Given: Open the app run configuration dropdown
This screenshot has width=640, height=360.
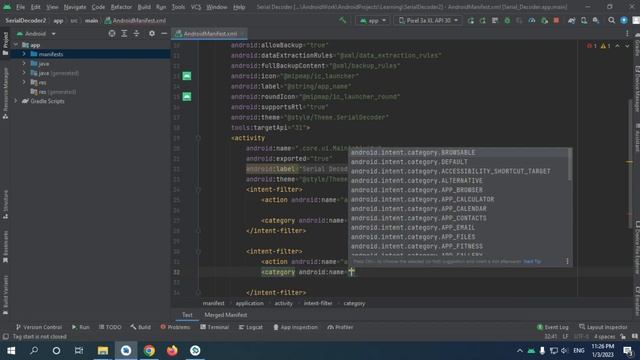Looking at the screenshot, I should tap(373, 20).
